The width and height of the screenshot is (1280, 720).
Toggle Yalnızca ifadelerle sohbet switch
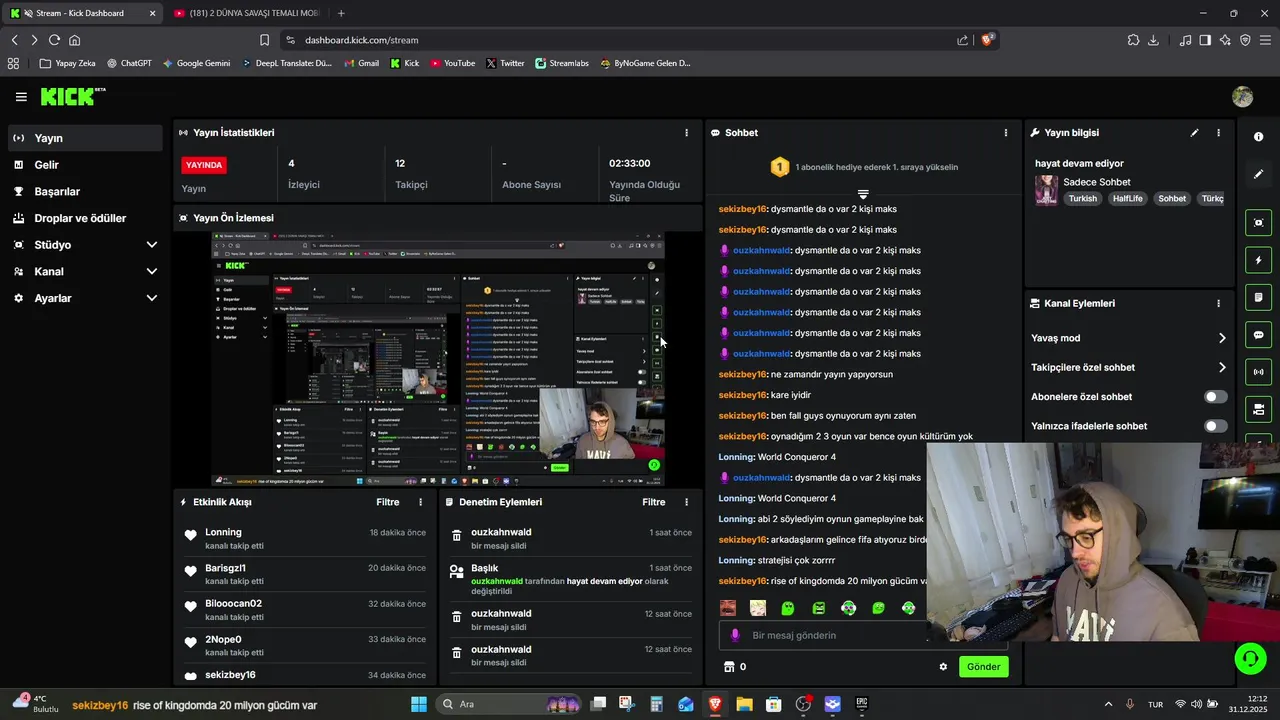coord(1215,426)
